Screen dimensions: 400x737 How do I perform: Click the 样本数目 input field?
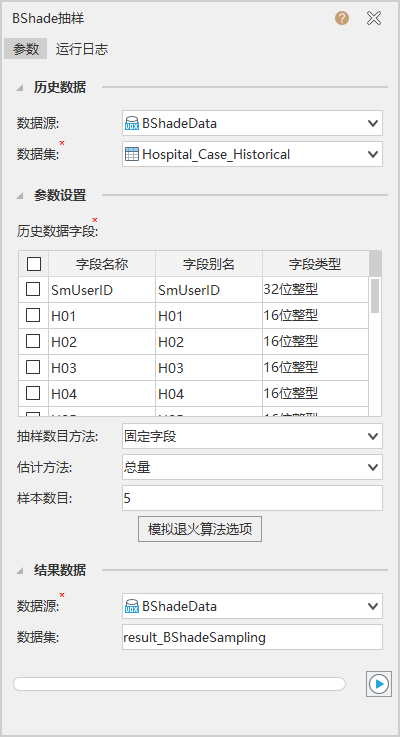click(252, 498)
